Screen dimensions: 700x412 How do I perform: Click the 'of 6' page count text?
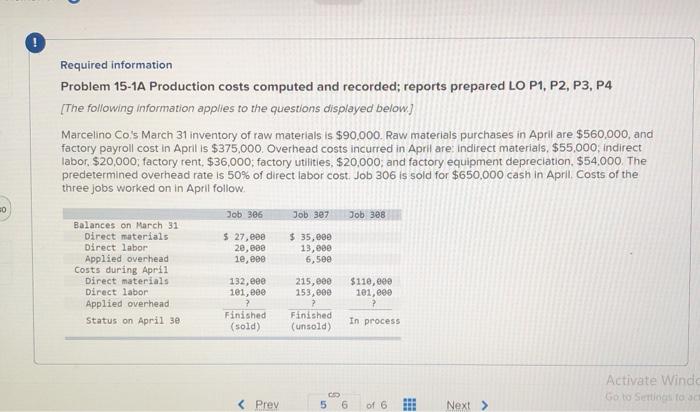point(376,405)
